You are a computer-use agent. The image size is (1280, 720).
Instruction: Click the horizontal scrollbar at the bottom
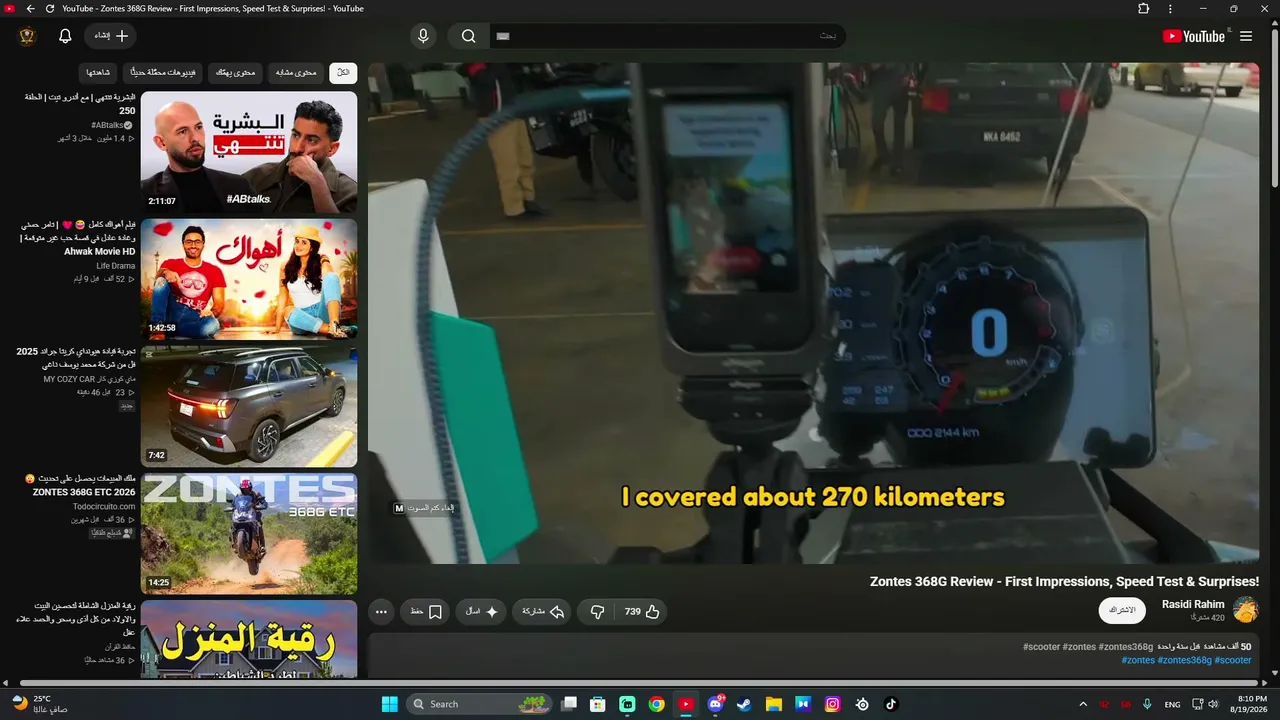(x=640, y=684)
